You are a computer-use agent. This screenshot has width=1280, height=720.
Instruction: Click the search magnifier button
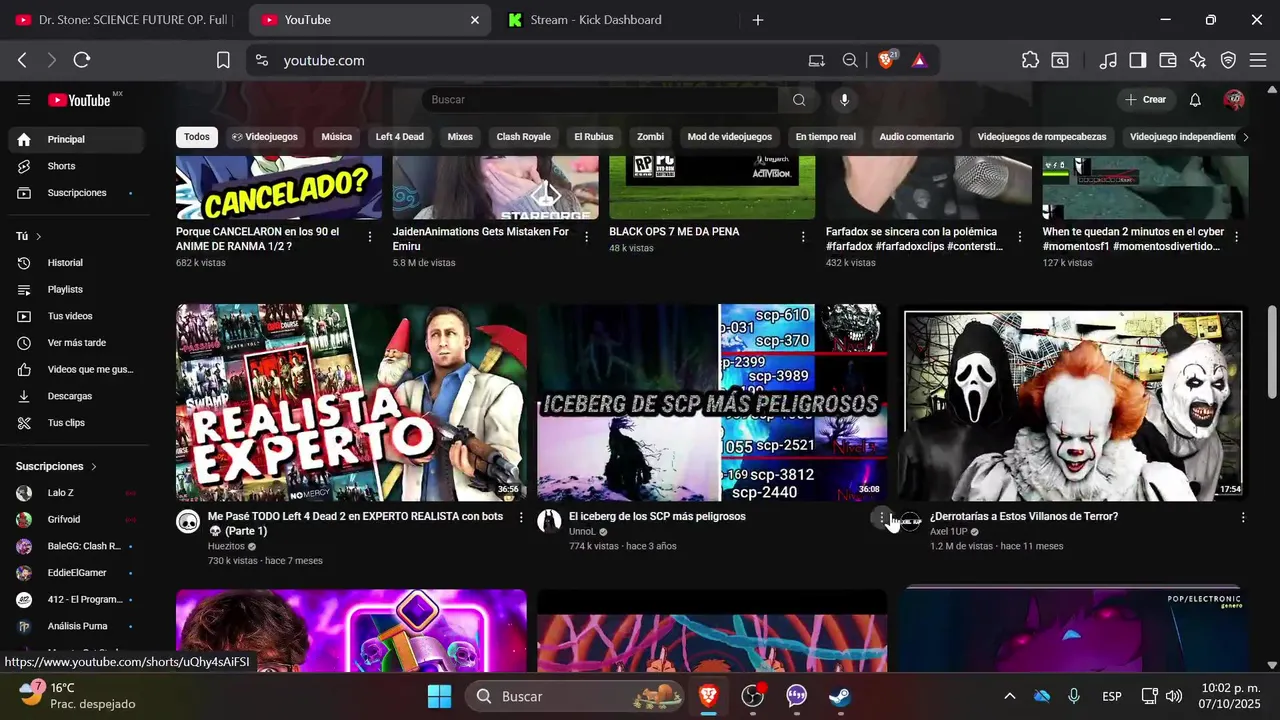pos(799,100)
